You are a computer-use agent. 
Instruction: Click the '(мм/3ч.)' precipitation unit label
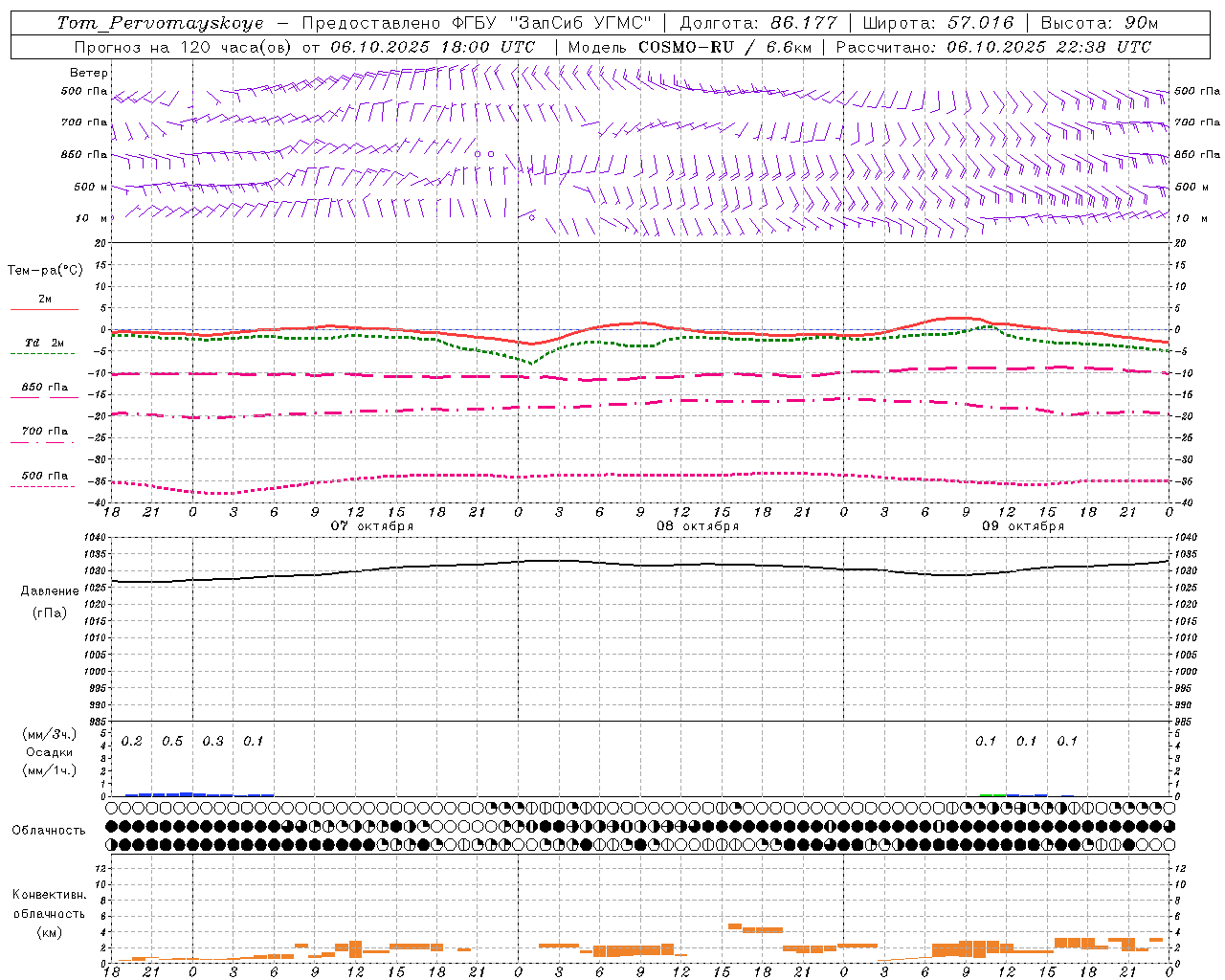pyautogui.click(x=50, y=734)
